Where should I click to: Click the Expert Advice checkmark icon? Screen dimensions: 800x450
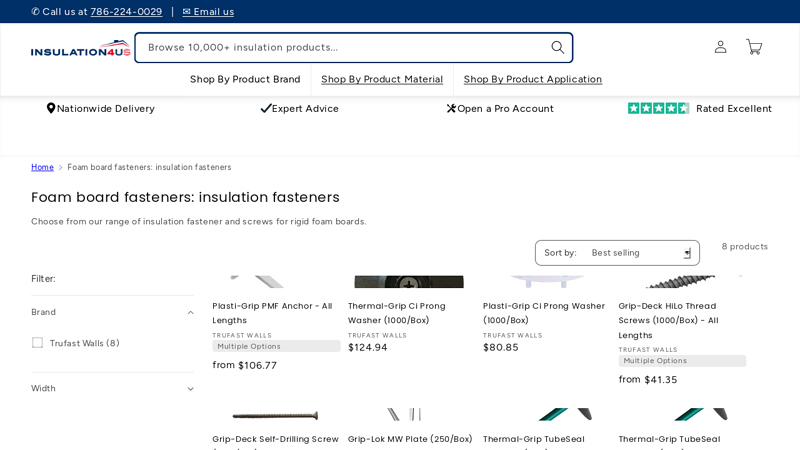click(266, 108)
